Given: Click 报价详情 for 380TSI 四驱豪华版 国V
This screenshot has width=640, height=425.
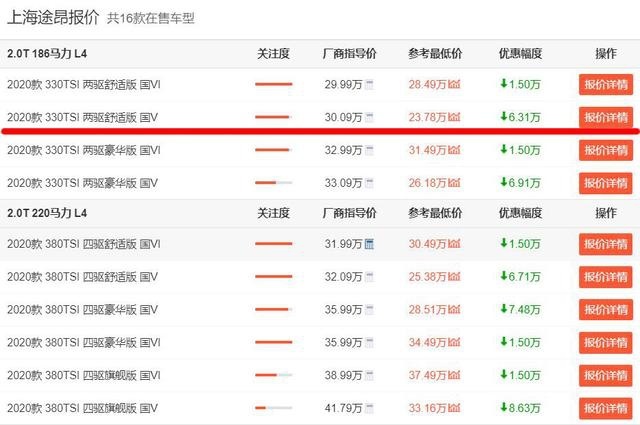Looking at the screenshot, I should coord(606,309).
